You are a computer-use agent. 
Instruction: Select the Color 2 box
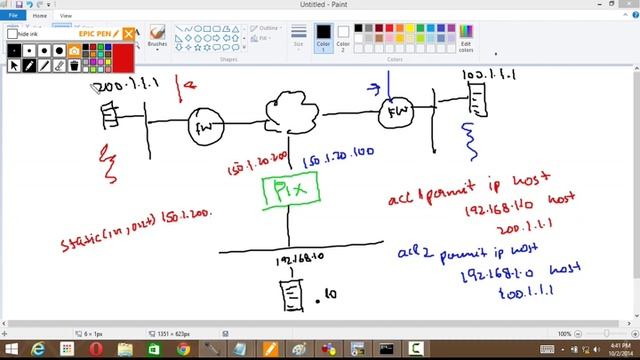click(343, 38)
